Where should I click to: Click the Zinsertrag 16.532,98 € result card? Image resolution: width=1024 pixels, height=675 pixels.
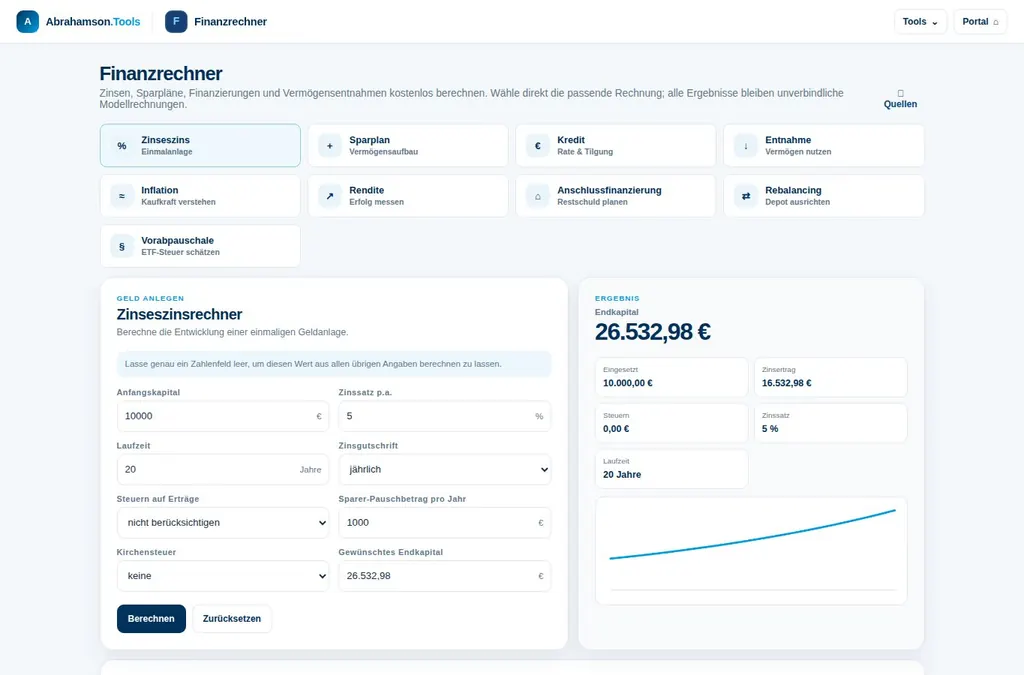[x=831, y=377]
